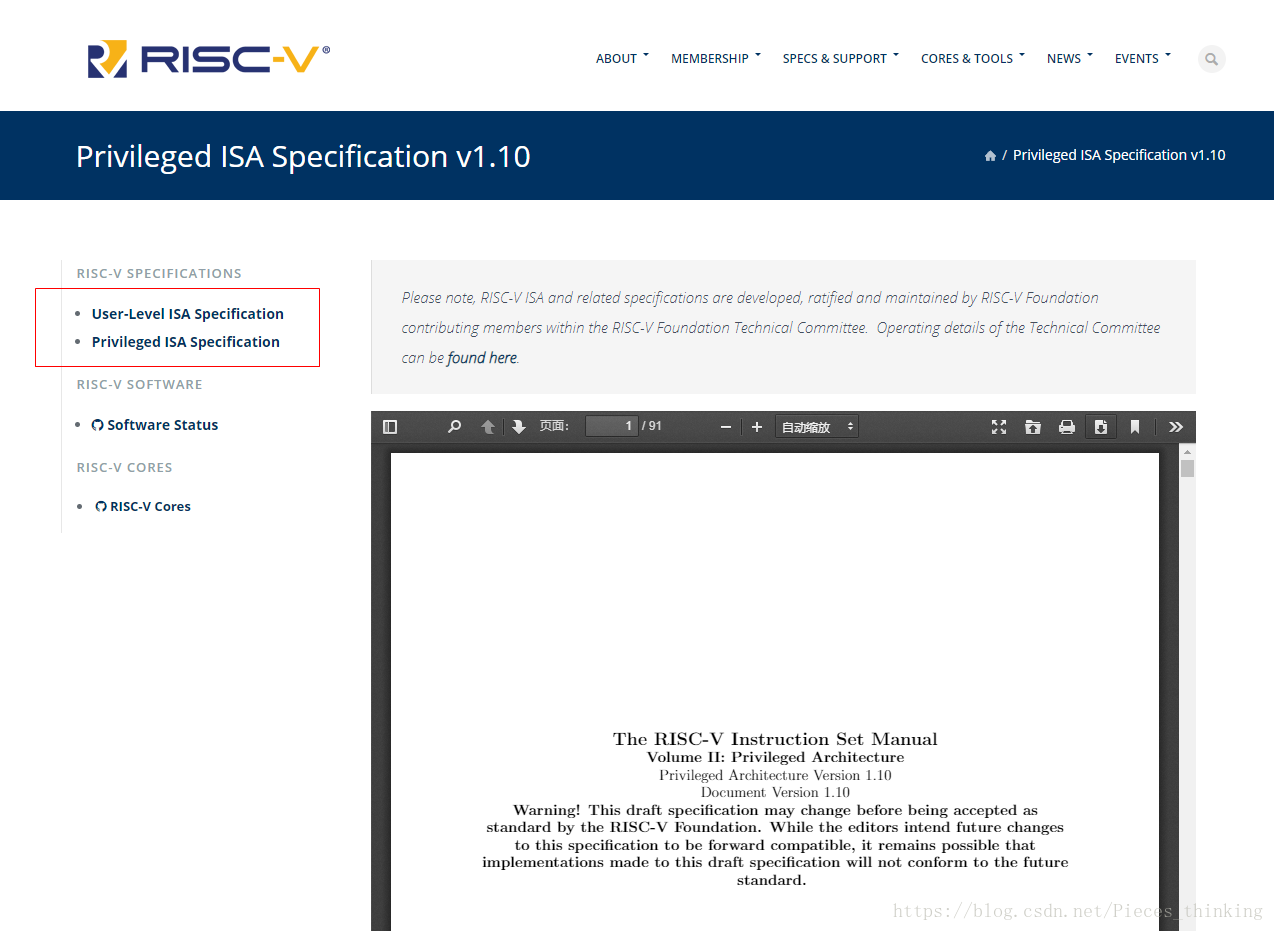Open the Software Status link
Screen dimensions: 1274x931
click(x=155, y=425)
